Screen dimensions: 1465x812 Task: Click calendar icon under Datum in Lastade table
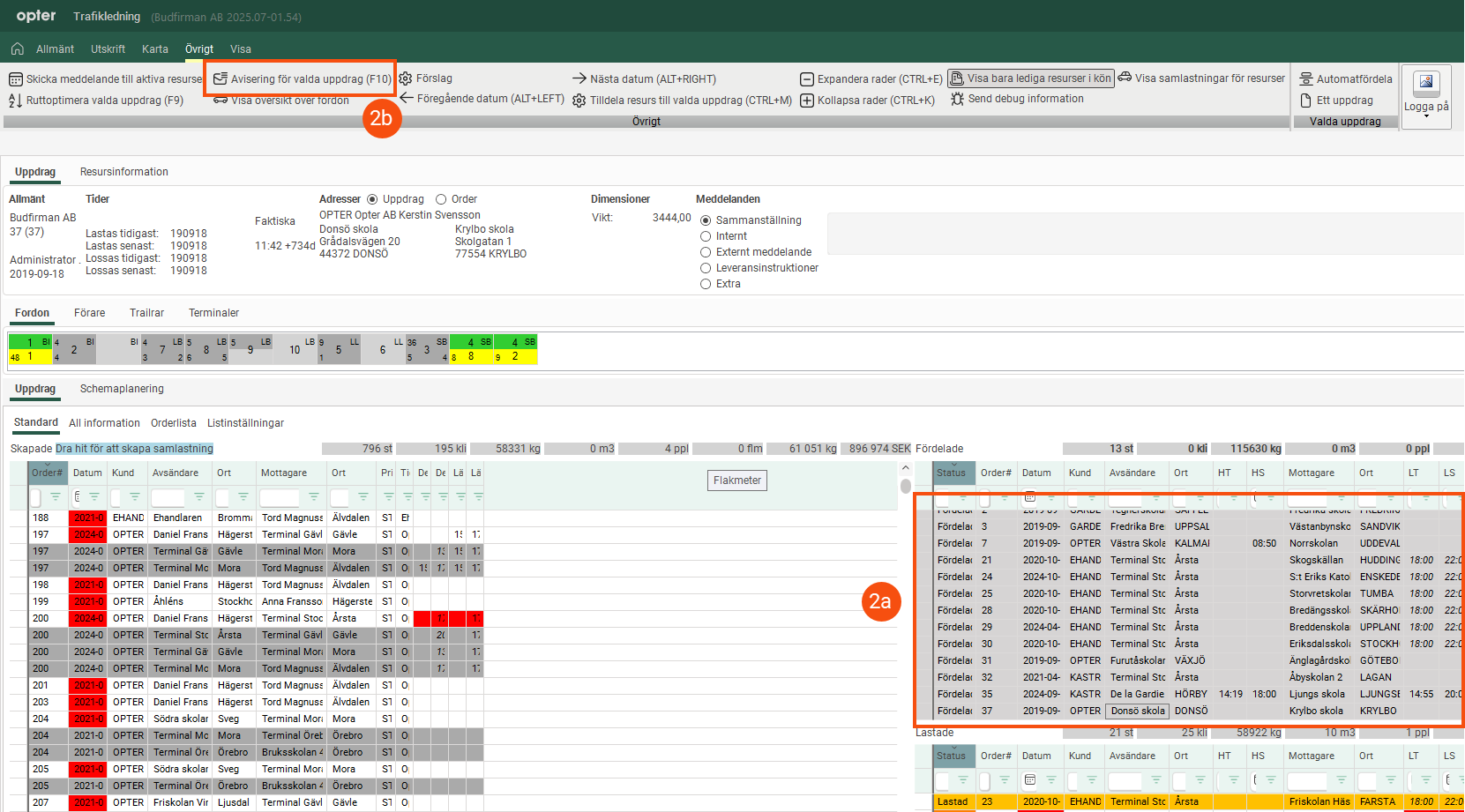(x=1029, y=780)
